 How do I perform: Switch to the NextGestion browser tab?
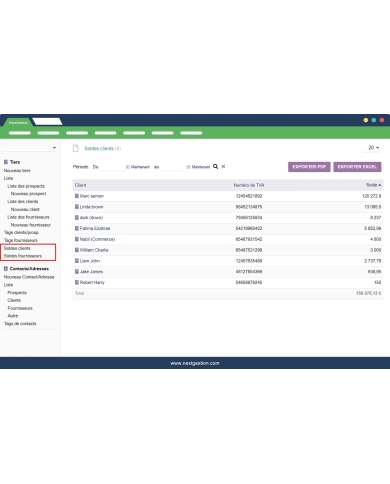tap(18, 122)
